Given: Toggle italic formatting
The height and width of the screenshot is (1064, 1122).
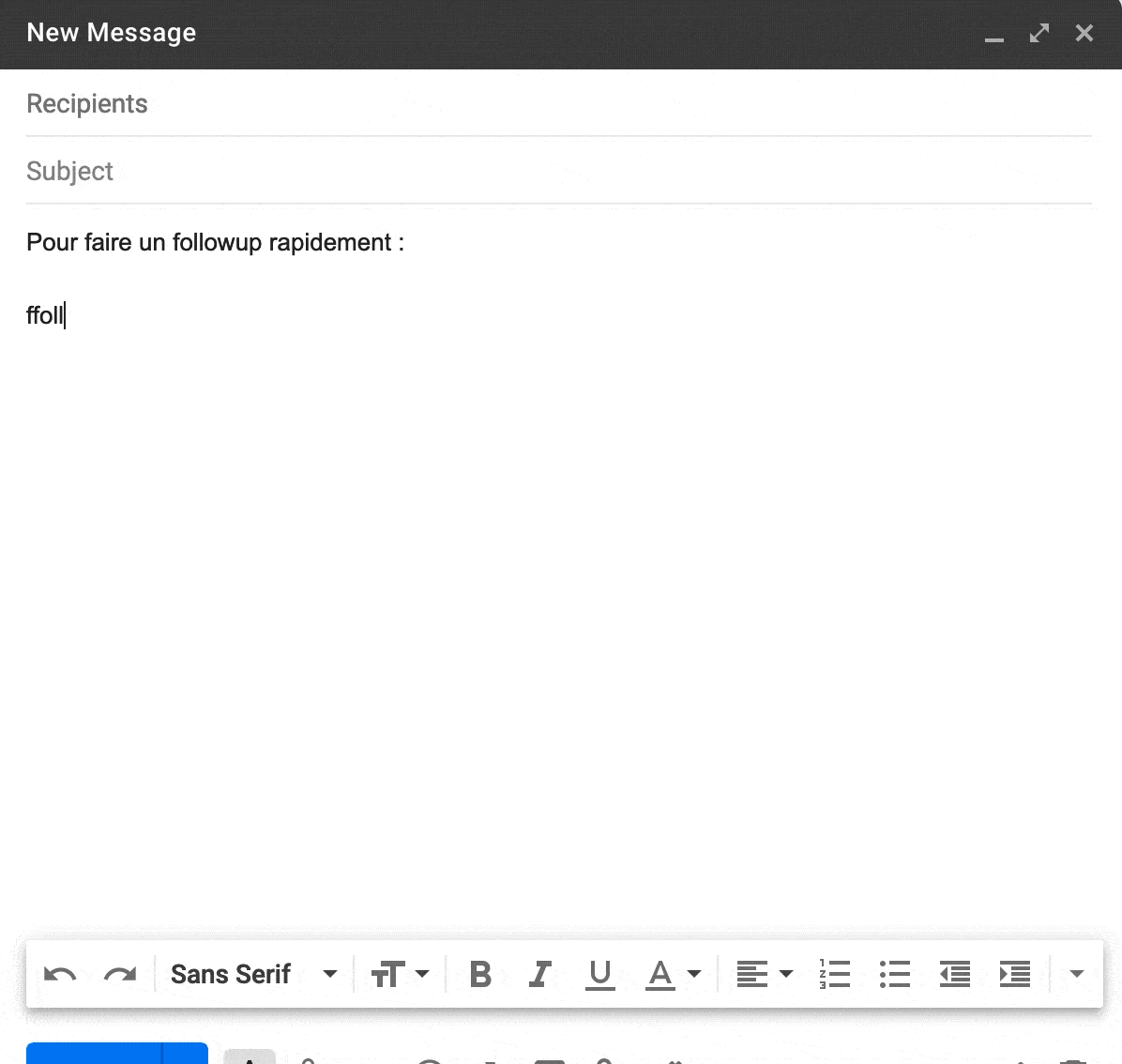Looking at the screenshot, I should coord(539,974).
